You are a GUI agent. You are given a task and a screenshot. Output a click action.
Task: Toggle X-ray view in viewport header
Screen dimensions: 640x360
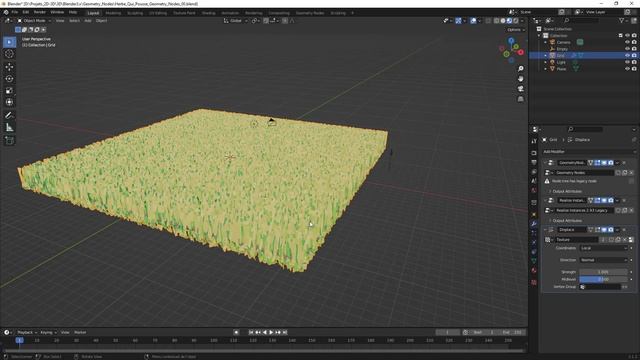pyautogui.click(x=489, y=20)
